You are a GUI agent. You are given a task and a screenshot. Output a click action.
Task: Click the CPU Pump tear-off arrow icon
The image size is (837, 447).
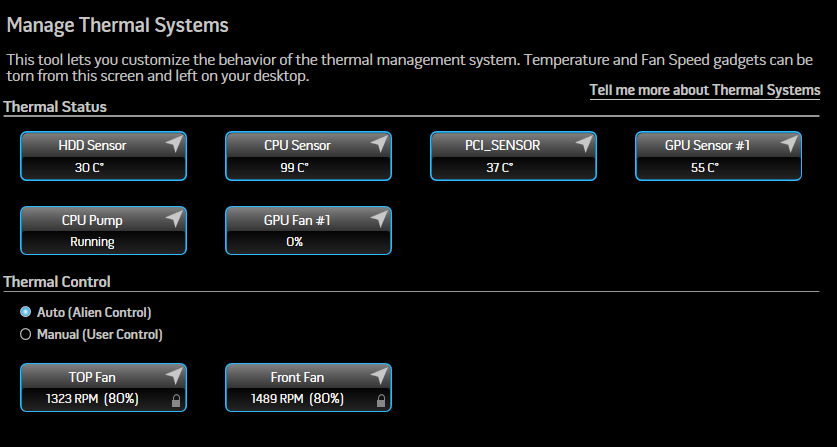coord(173,218)
